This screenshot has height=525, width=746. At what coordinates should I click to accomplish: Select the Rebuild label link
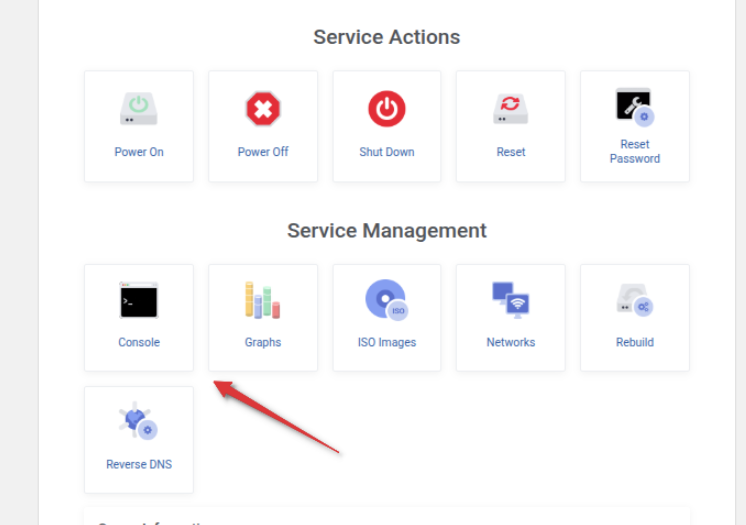click(x=635, y=342)
